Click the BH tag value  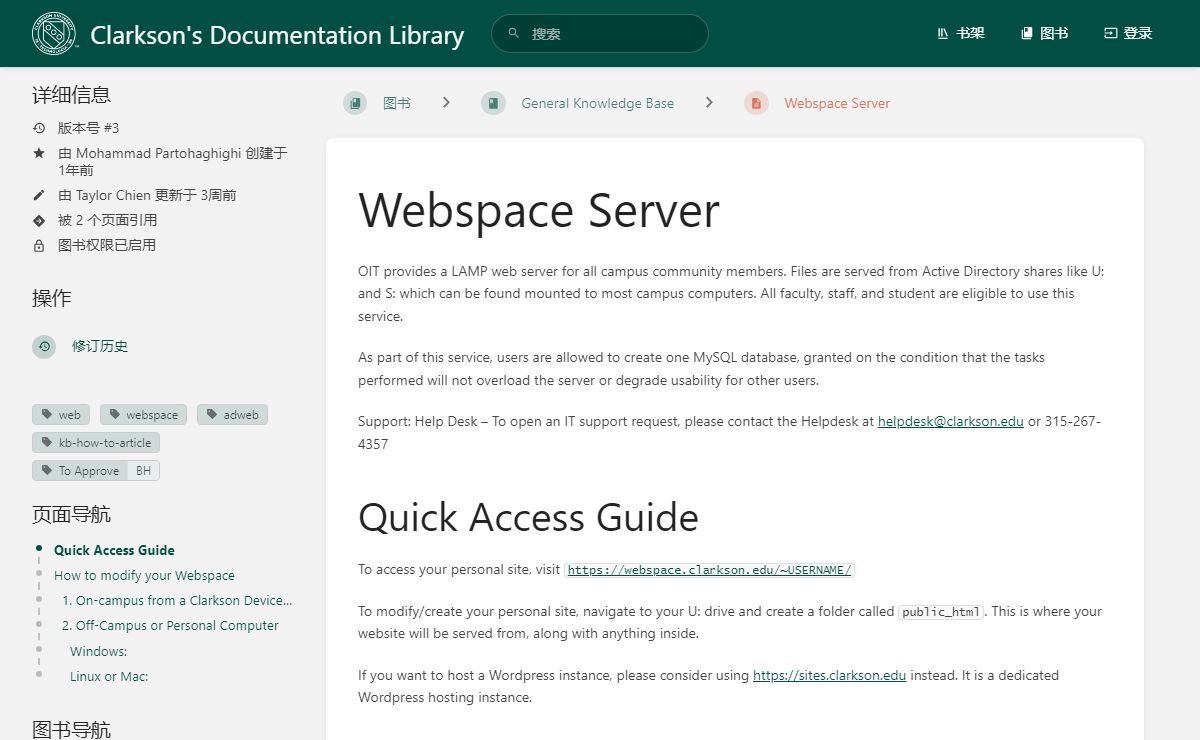pyautogui.click(x=144, y=470)
